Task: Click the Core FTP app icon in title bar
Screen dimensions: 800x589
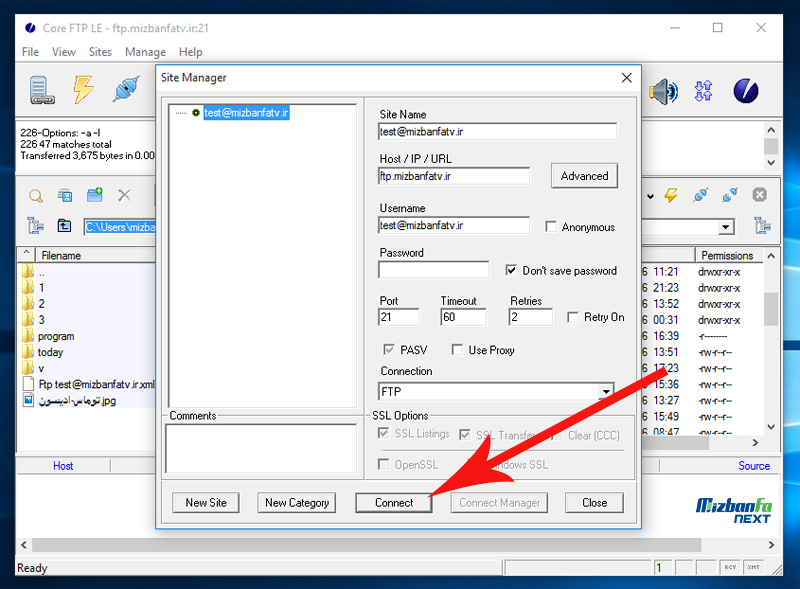Action: coord(30,28)
